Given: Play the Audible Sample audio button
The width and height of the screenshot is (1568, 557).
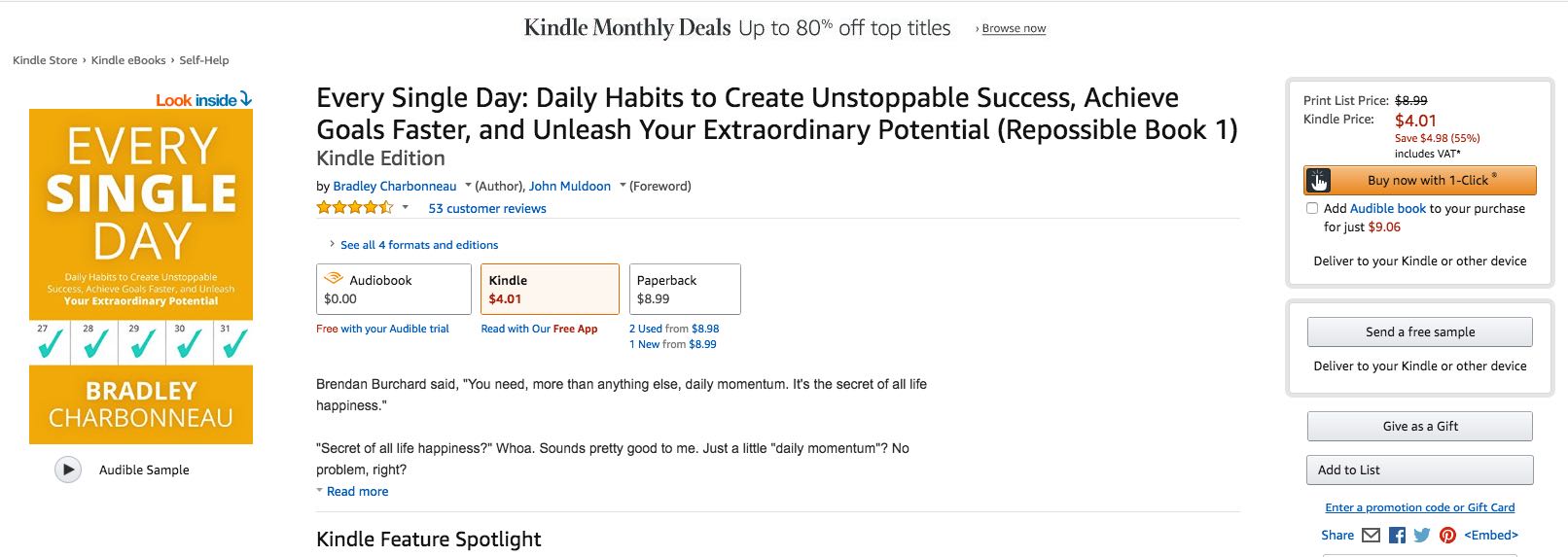Looking at the screenshot, I should click(68, 470).
